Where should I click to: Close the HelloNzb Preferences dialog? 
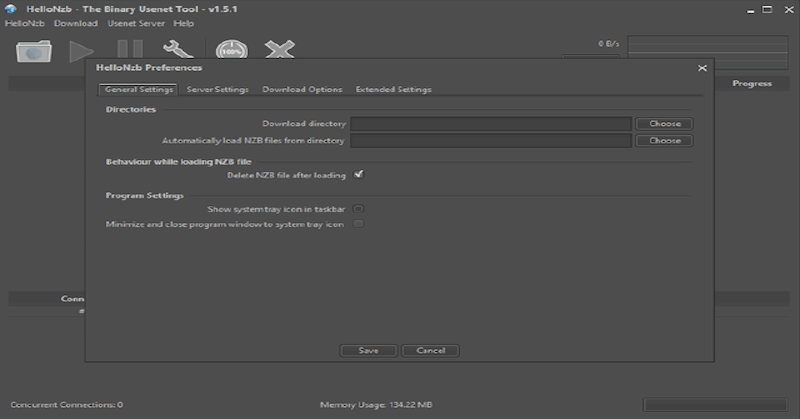(x=701, y=67)
